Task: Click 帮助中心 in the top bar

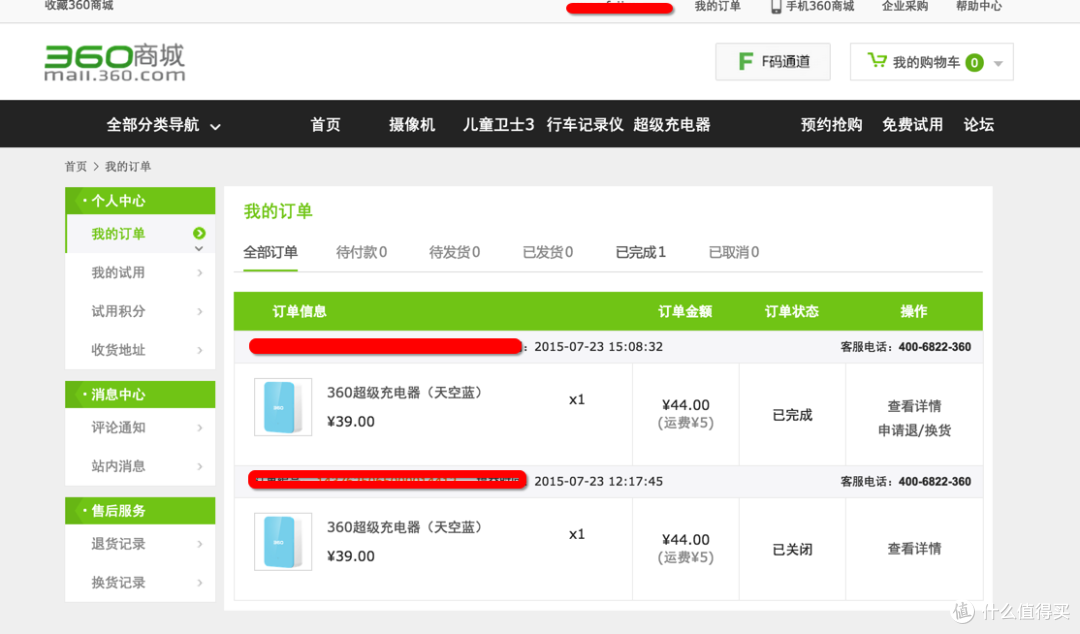Action: (x=979, y=6)
